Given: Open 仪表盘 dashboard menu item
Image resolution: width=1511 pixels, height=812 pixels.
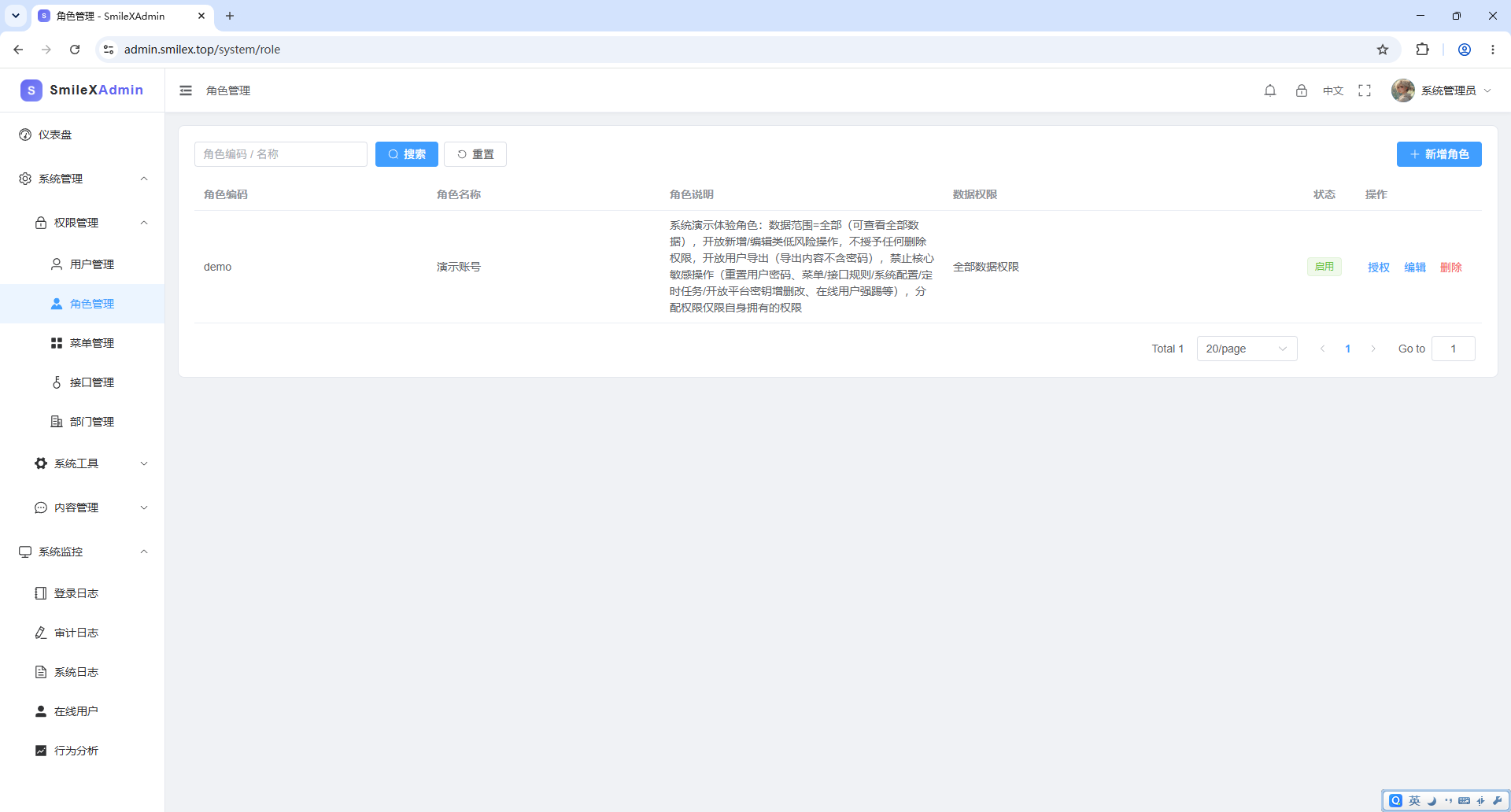Looking at the screenshot, I should click(83, 135).
